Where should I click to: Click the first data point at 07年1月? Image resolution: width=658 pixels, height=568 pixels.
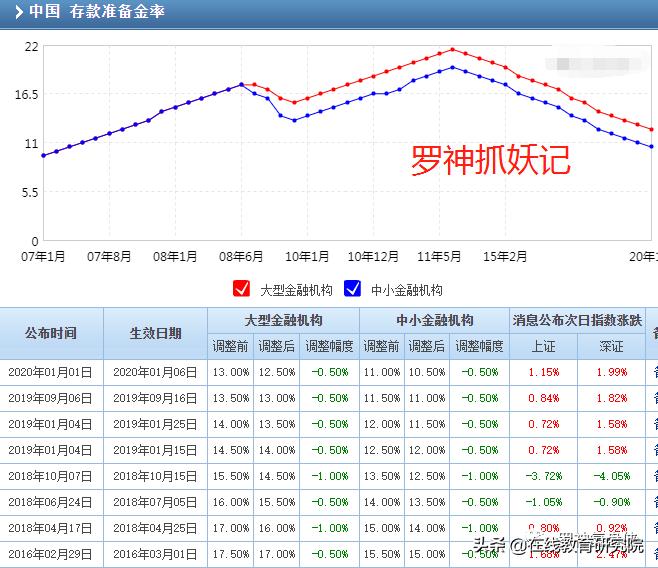tap(43, 156)
